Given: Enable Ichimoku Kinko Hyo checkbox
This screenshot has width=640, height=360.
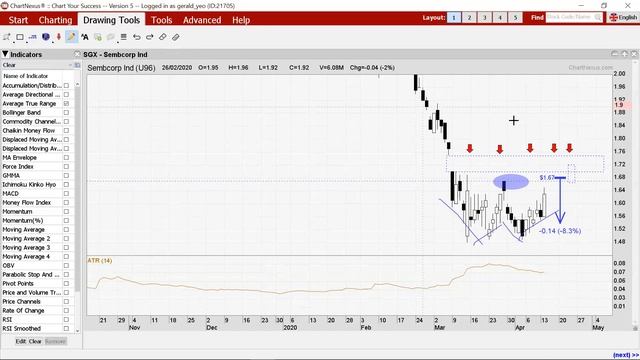Looking at the screenshot, I should pyautogui.click(x=66, y=184).
